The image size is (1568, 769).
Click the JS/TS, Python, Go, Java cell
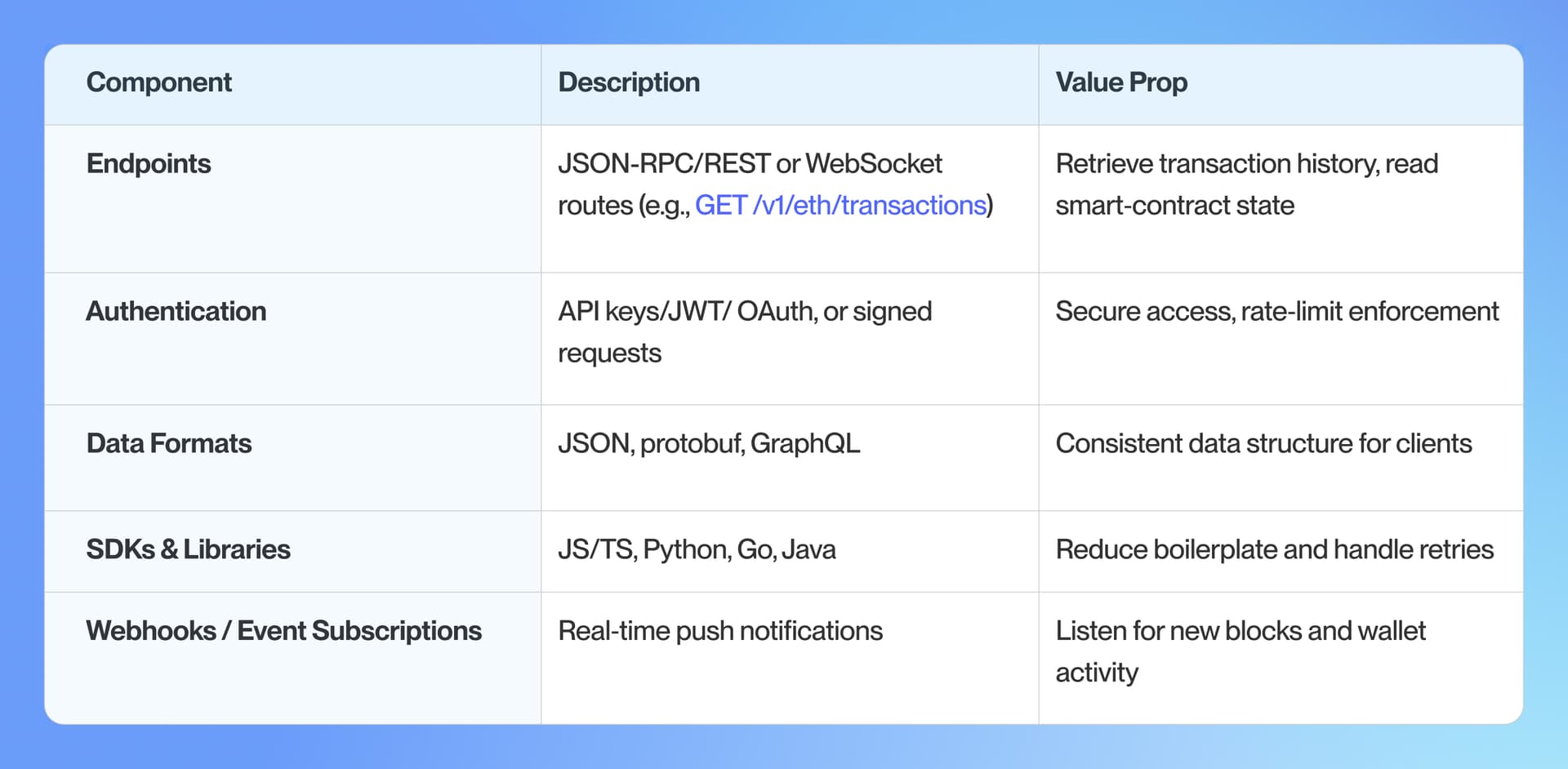696,549
